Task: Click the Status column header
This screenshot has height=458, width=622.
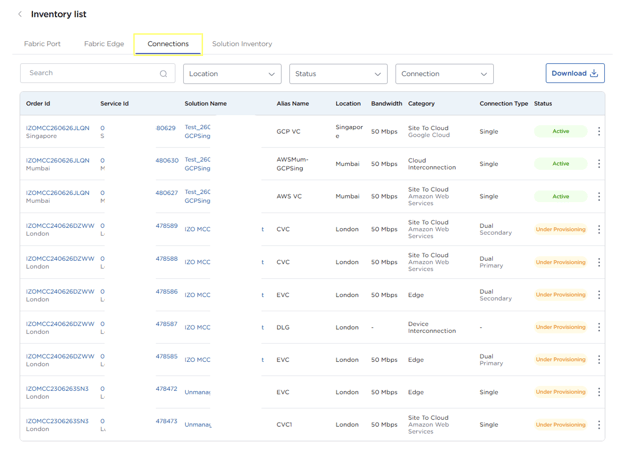Action: (x=543, y=103)
